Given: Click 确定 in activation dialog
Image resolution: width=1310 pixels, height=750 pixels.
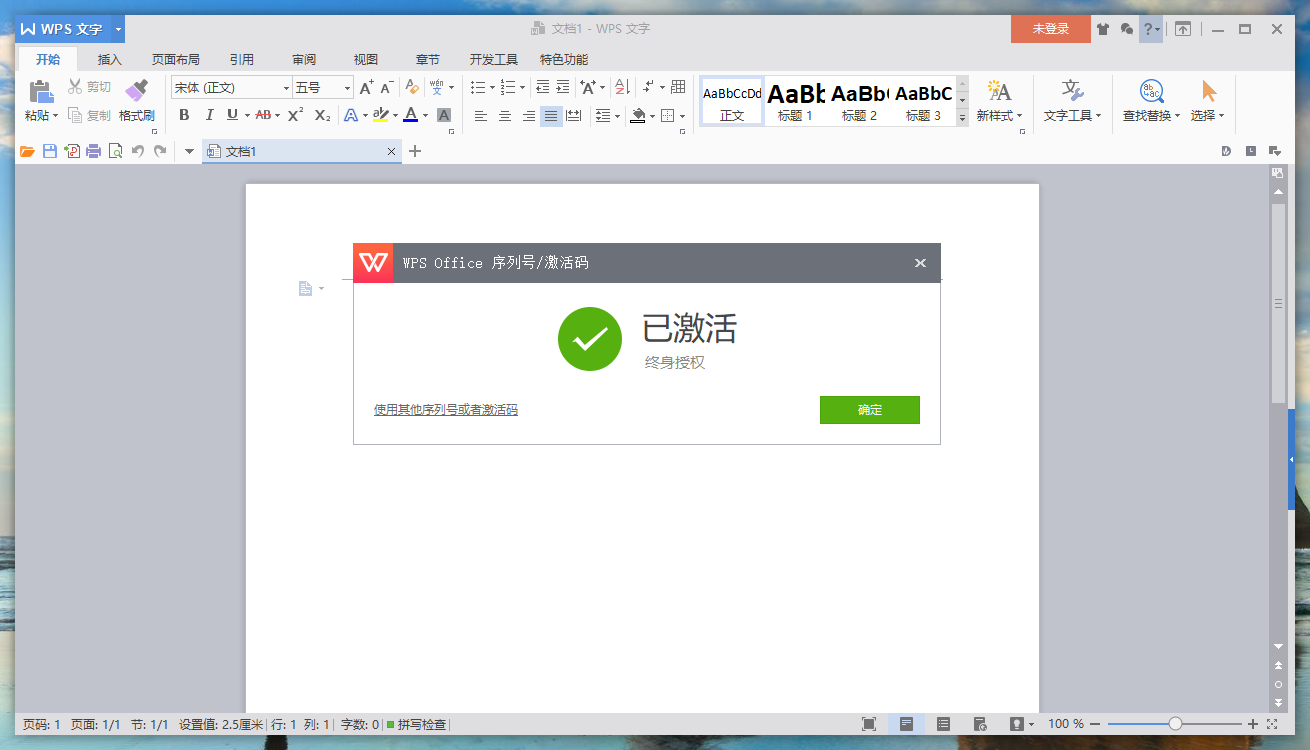Looking at the screenshot, I should (x=870, y=410).
